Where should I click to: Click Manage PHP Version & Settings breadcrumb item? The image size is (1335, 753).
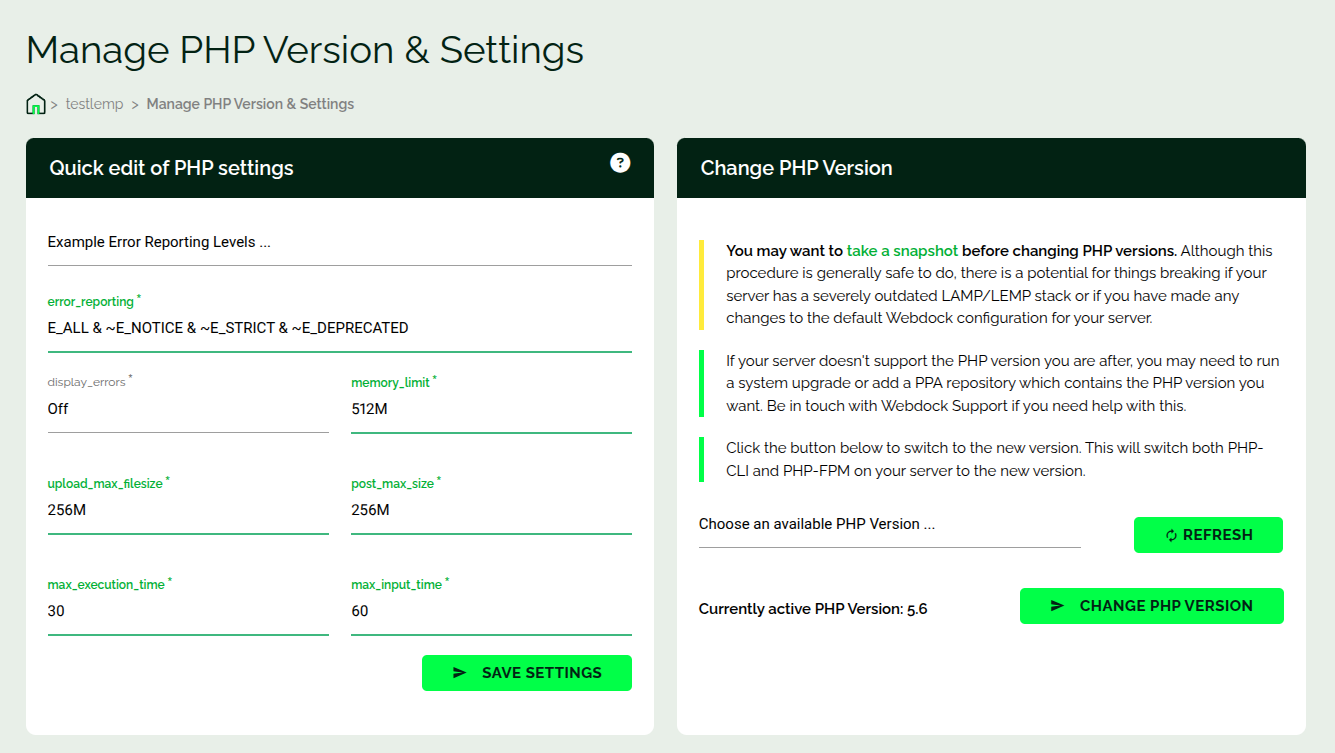tap(250, 104)
